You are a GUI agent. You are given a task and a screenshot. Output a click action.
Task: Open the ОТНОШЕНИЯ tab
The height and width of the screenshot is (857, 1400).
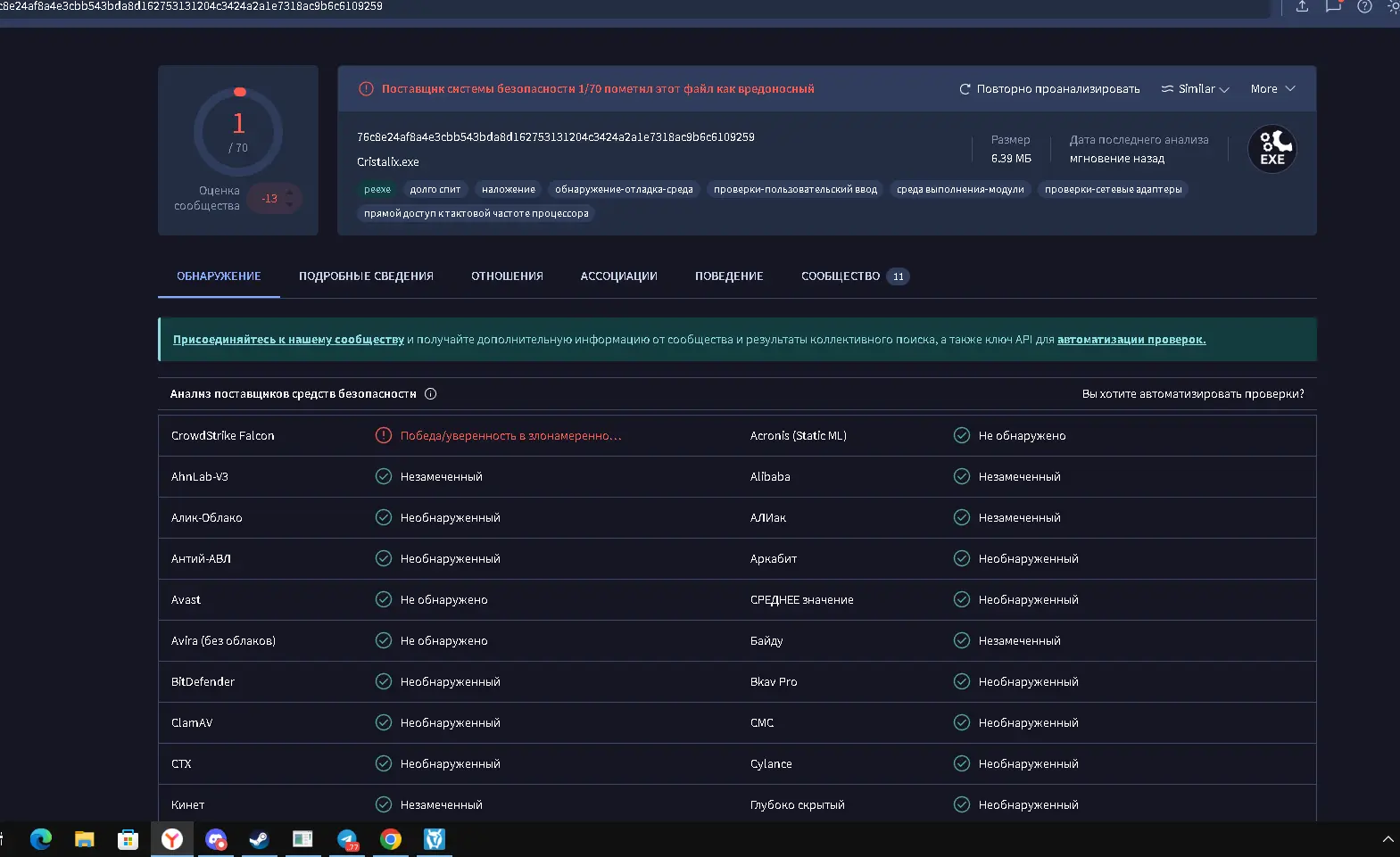507,276
